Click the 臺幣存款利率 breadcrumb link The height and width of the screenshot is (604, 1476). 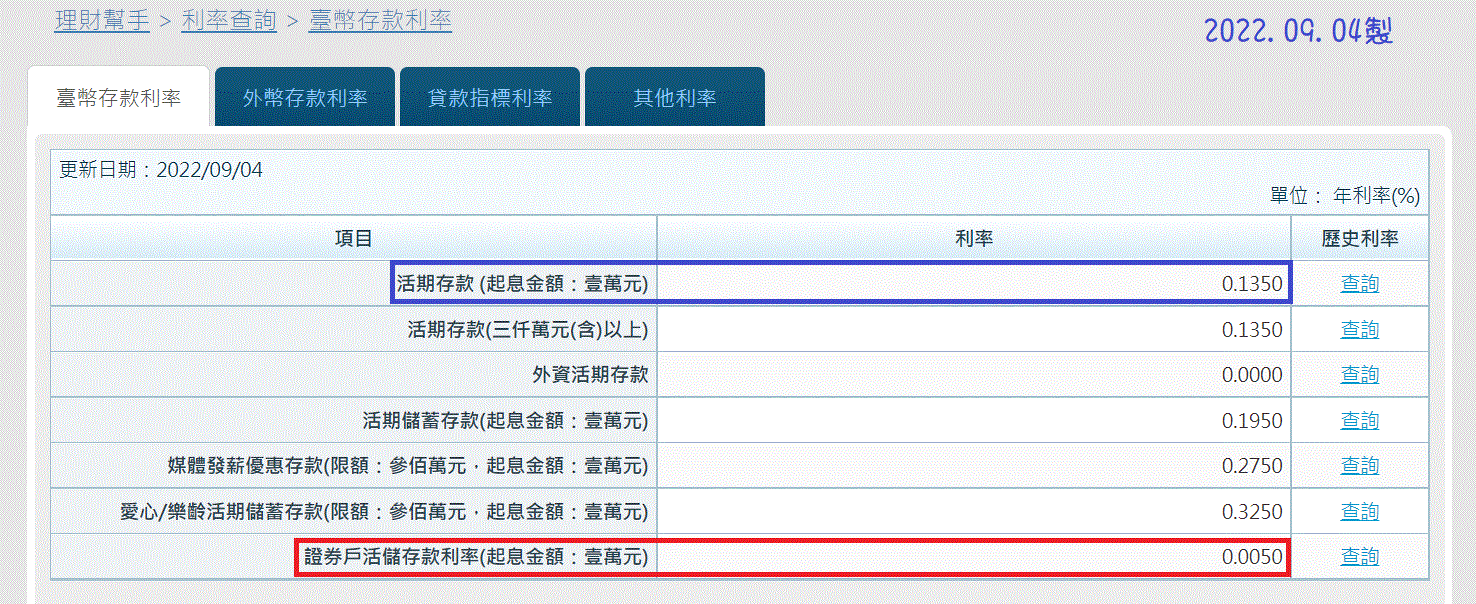(380, 20)
